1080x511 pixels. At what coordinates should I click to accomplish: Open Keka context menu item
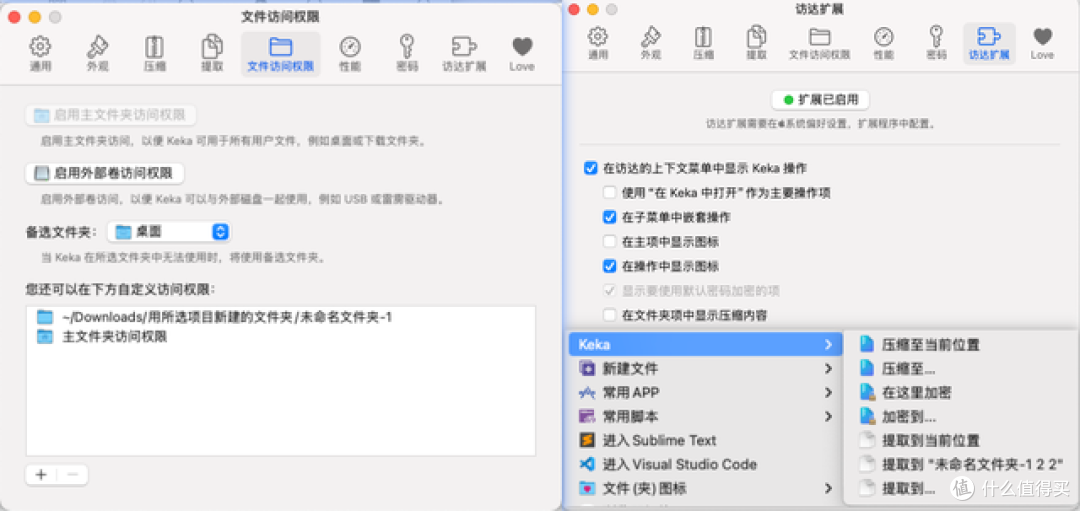click(705, 344)
